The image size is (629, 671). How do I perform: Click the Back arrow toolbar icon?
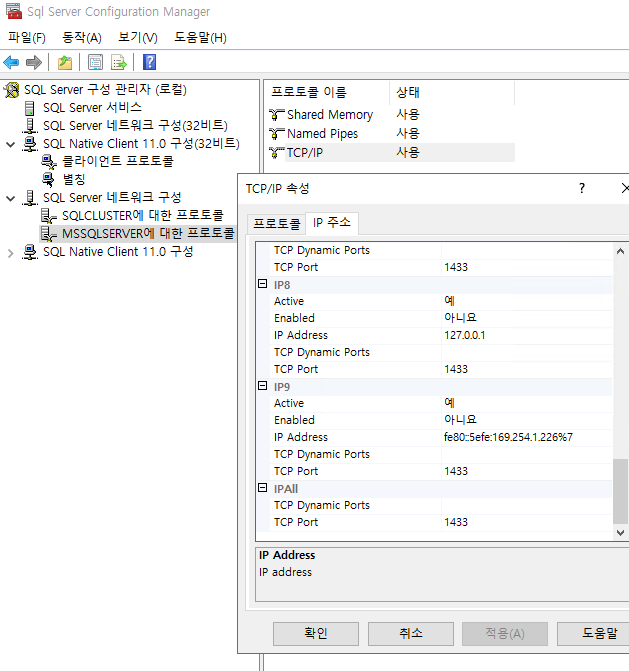[x=12, y=62]
